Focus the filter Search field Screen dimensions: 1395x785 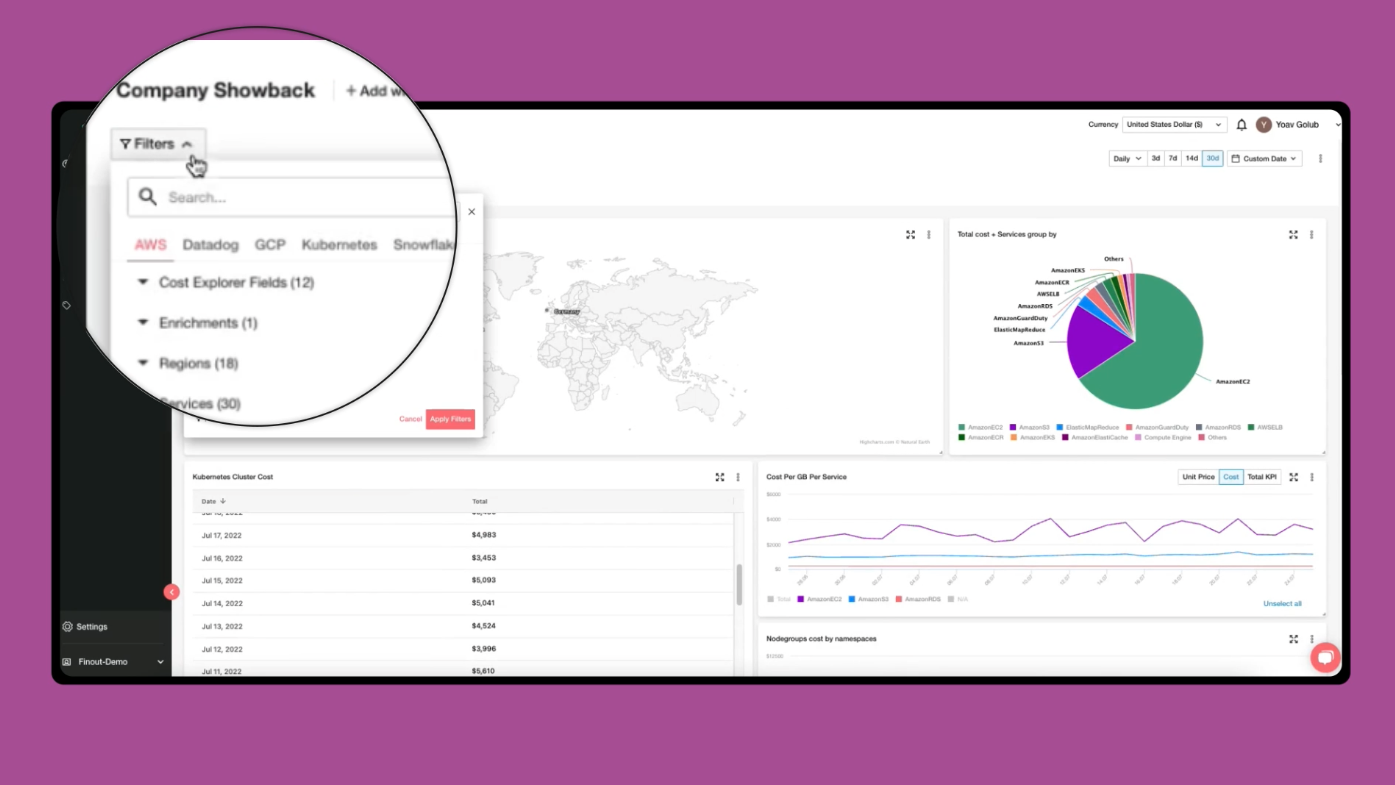pyautogui.click(x=292, y=197)
